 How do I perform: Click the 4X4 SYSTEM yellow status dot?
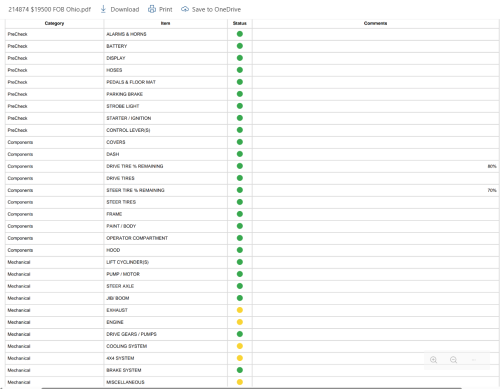pyautogui.click(x=240, y=358)
